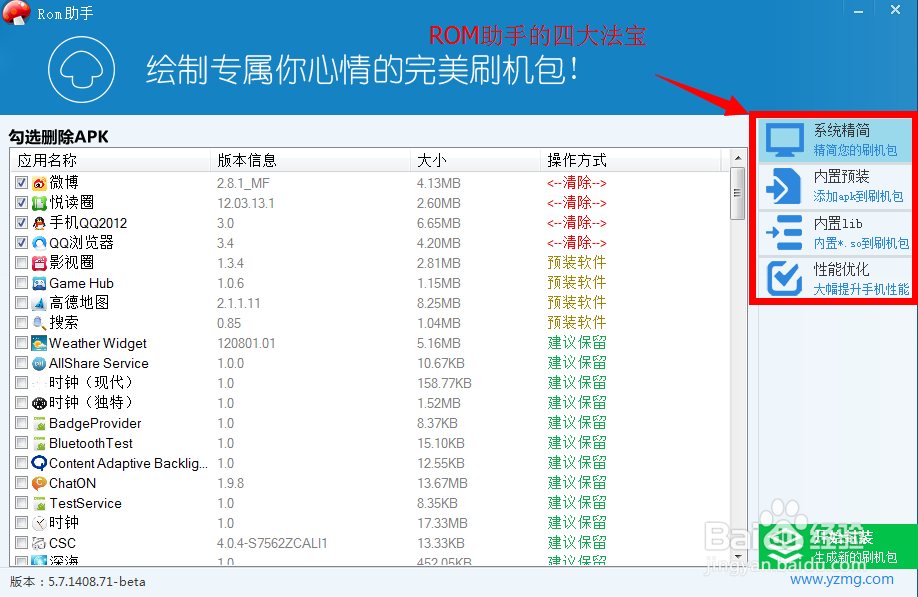Open the 内置预装 section
Screen dimensions: 918x597
coord(835,186)
